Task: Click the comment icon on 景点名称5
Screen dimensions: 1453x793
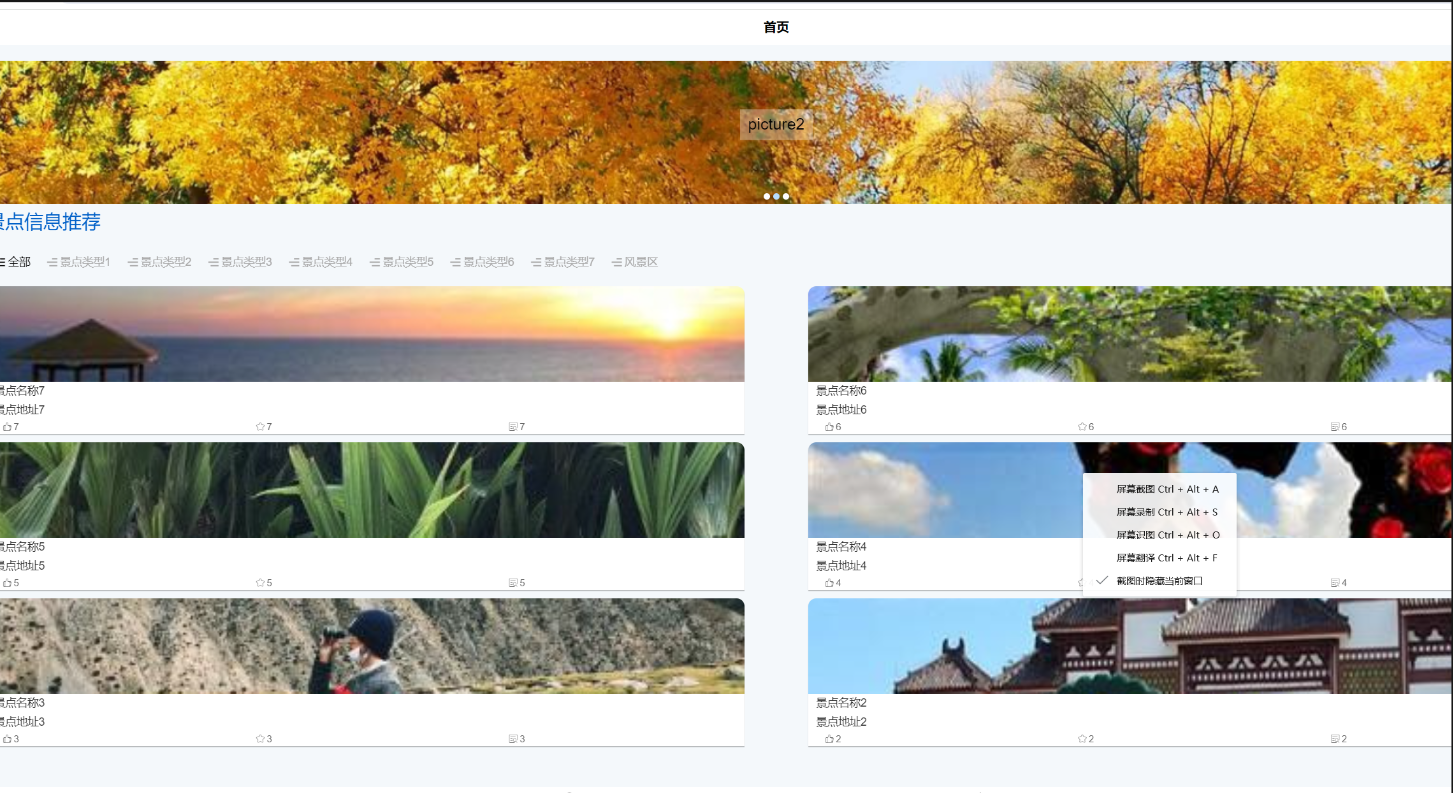Action: coord(513,583)
